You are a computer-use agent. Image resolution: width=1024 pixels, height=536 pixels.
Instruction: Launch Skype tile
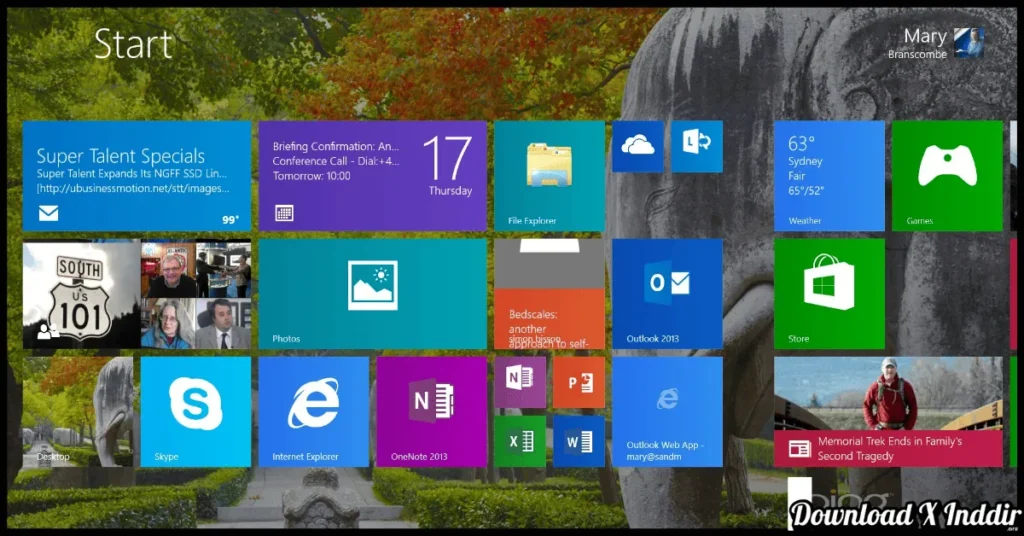coord(195,411)
